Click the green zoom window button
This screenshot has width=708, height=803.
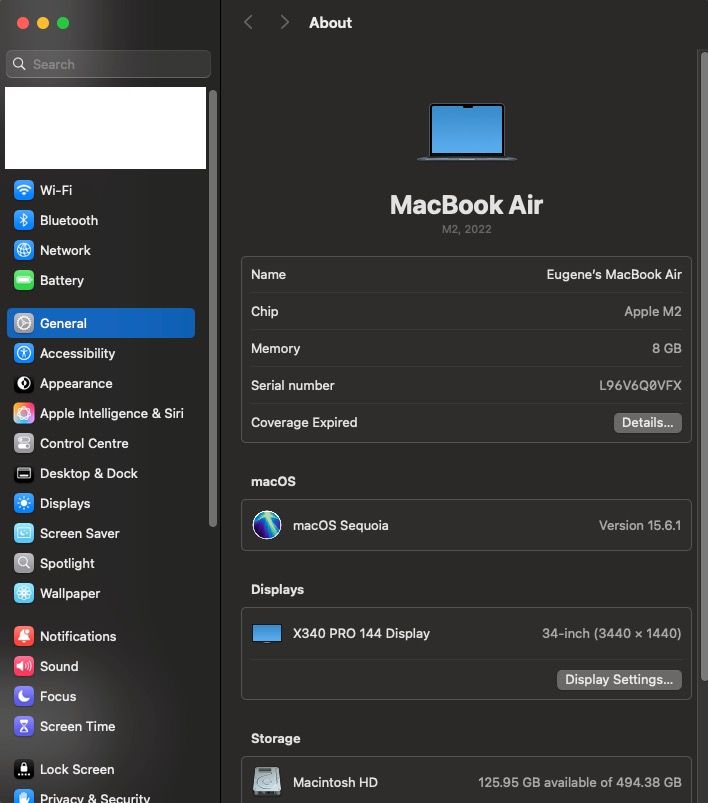63,23
